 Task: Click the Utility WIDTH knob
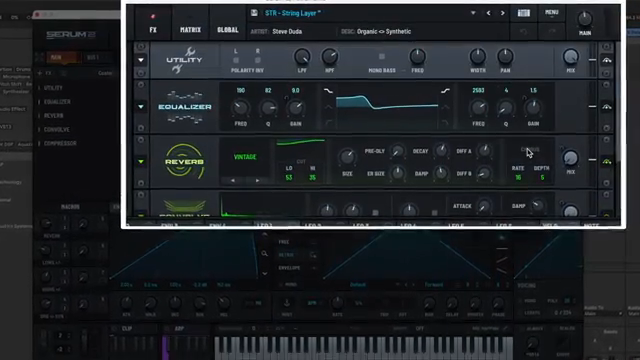pyautogui.click(x=478, y=57)
